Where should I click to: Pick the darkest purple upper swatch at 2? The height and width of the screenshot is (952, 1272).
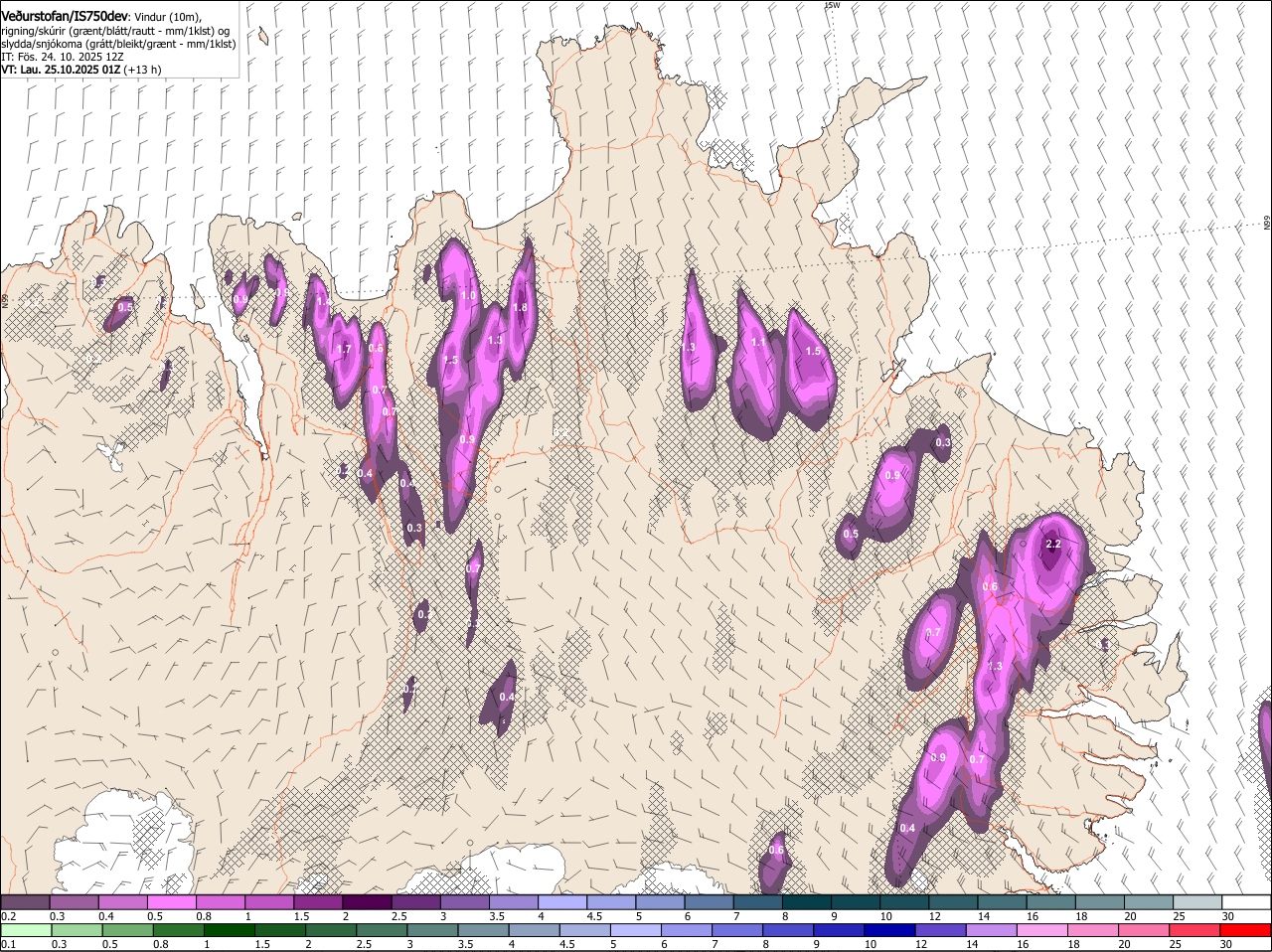point(367,901)
